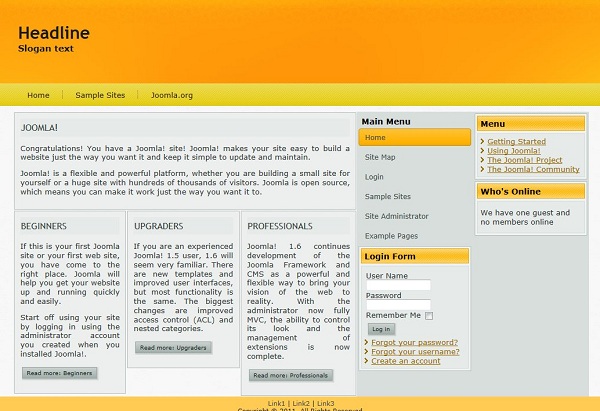Open Site Map in the Main Menu
The image size is (600, 411).
380,157
